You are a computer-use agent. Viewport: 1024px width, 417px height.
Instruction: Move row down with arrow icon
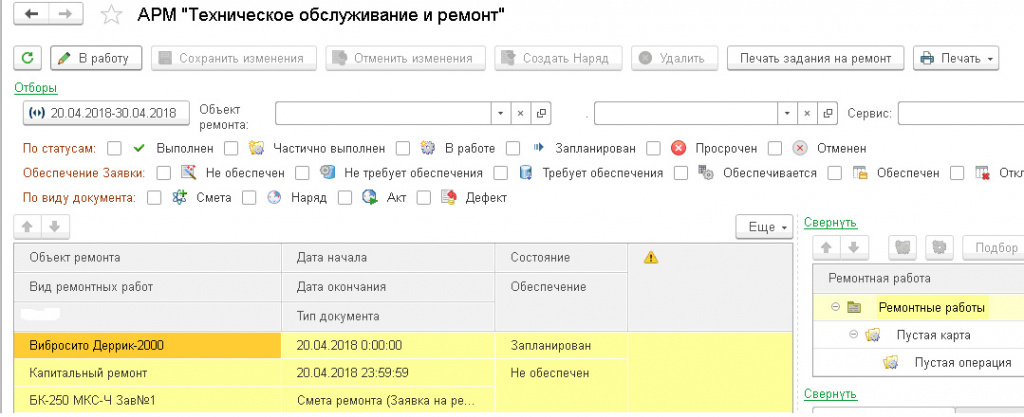(x=54, y=226)
